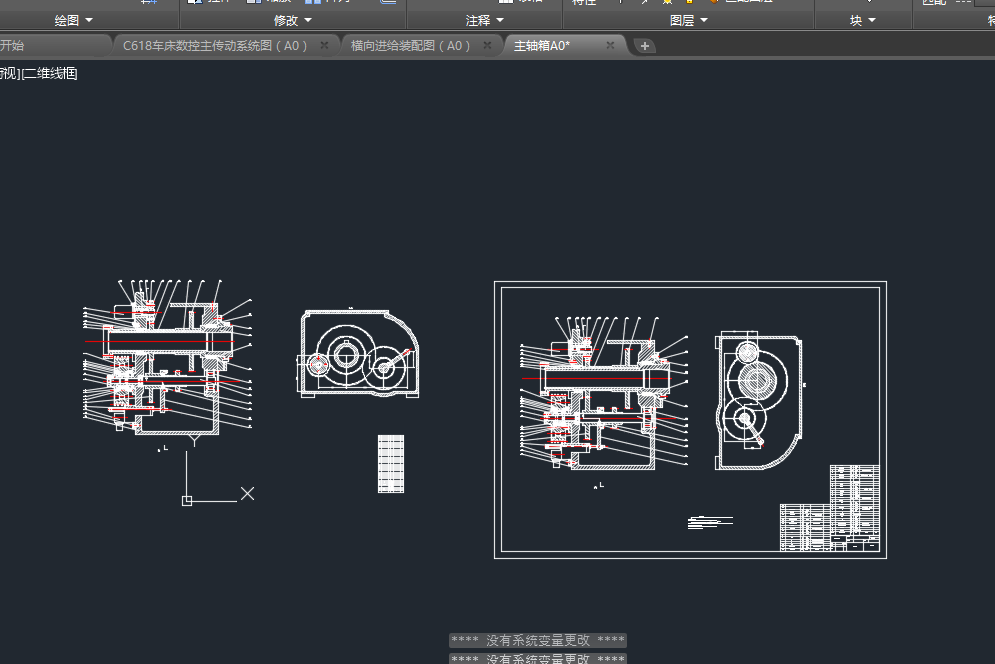Switch to the 横向进给装配图 (A0) tab

[411, 46]
